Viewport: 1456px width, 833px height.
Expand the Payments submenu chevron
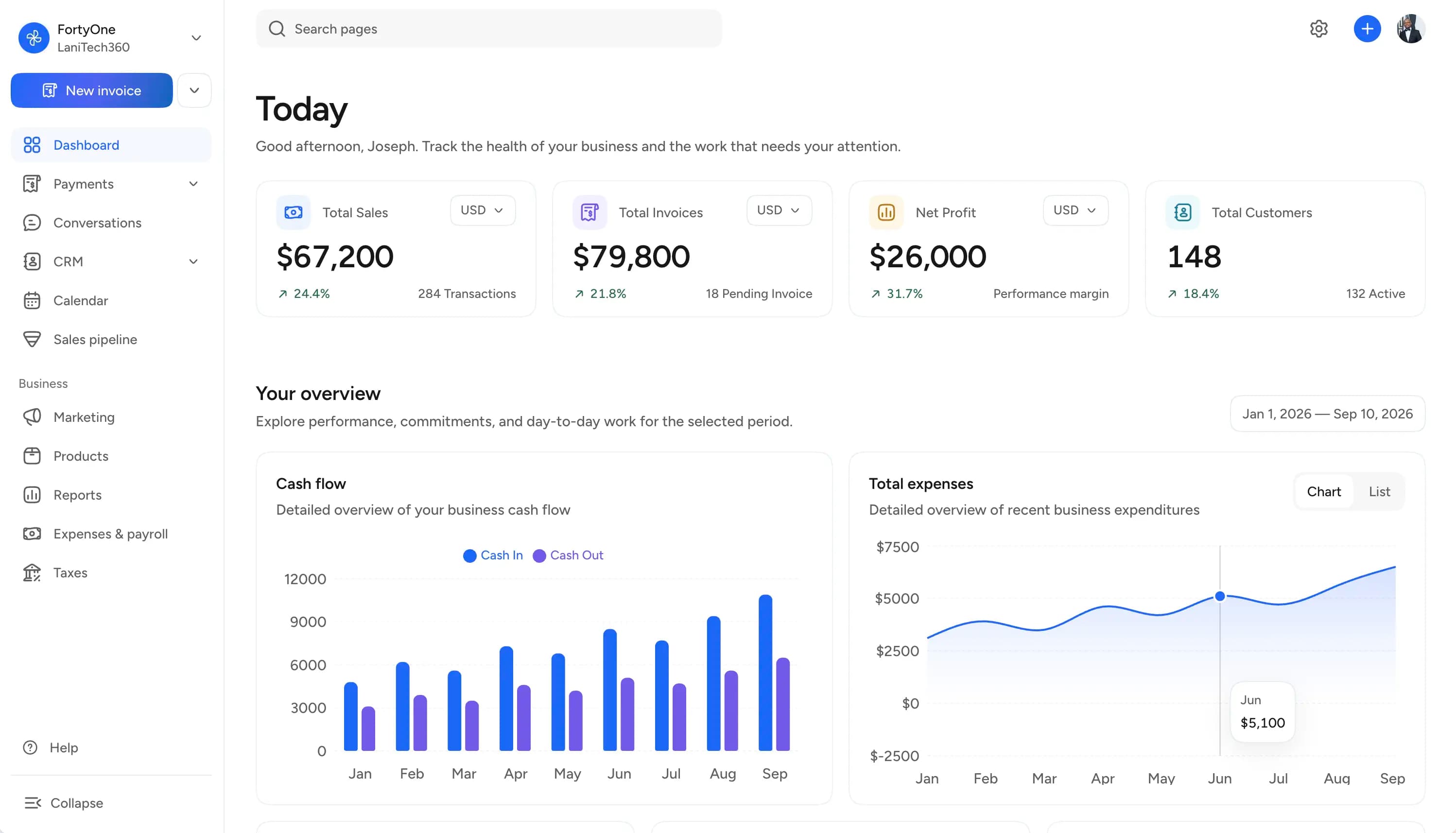pos(193,184)
